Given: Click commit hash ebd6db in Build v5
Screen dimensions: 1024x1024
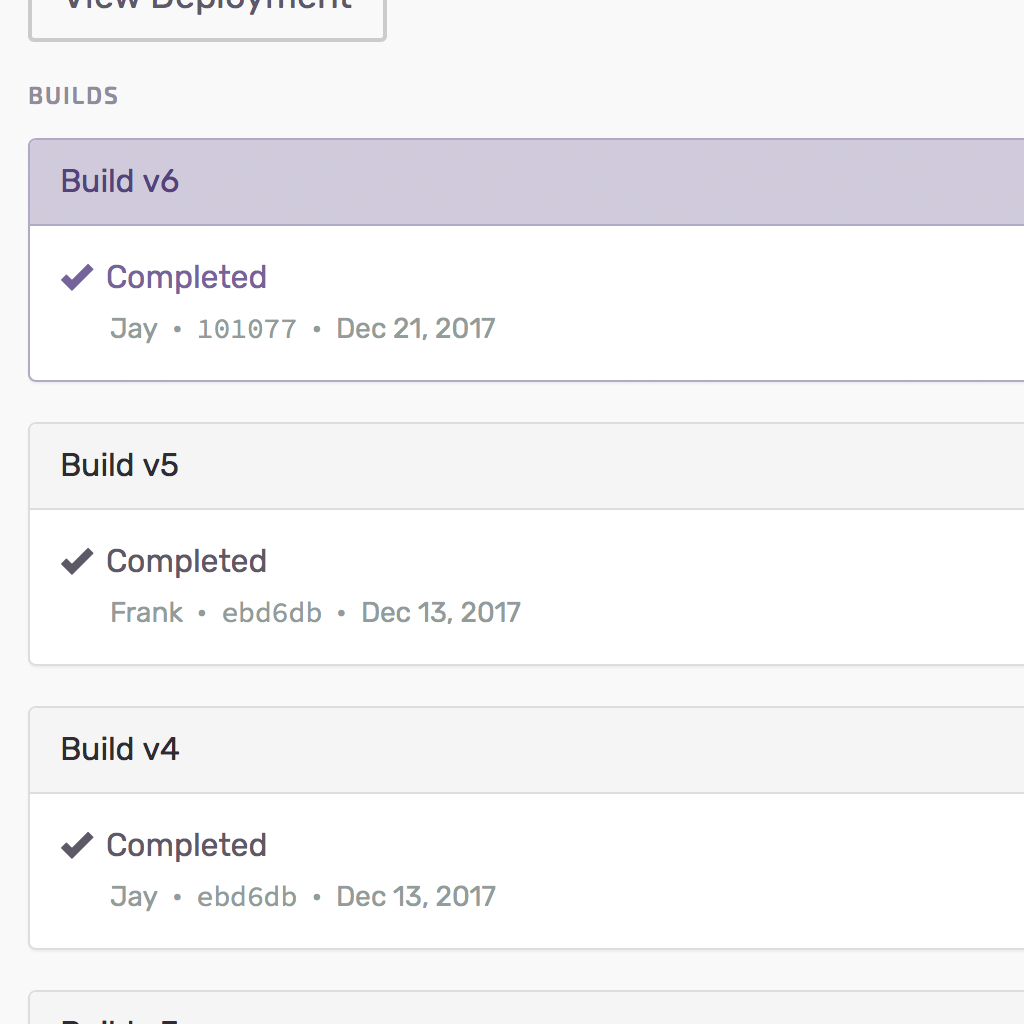Looking at the screenshot, I should pos(272,613).
